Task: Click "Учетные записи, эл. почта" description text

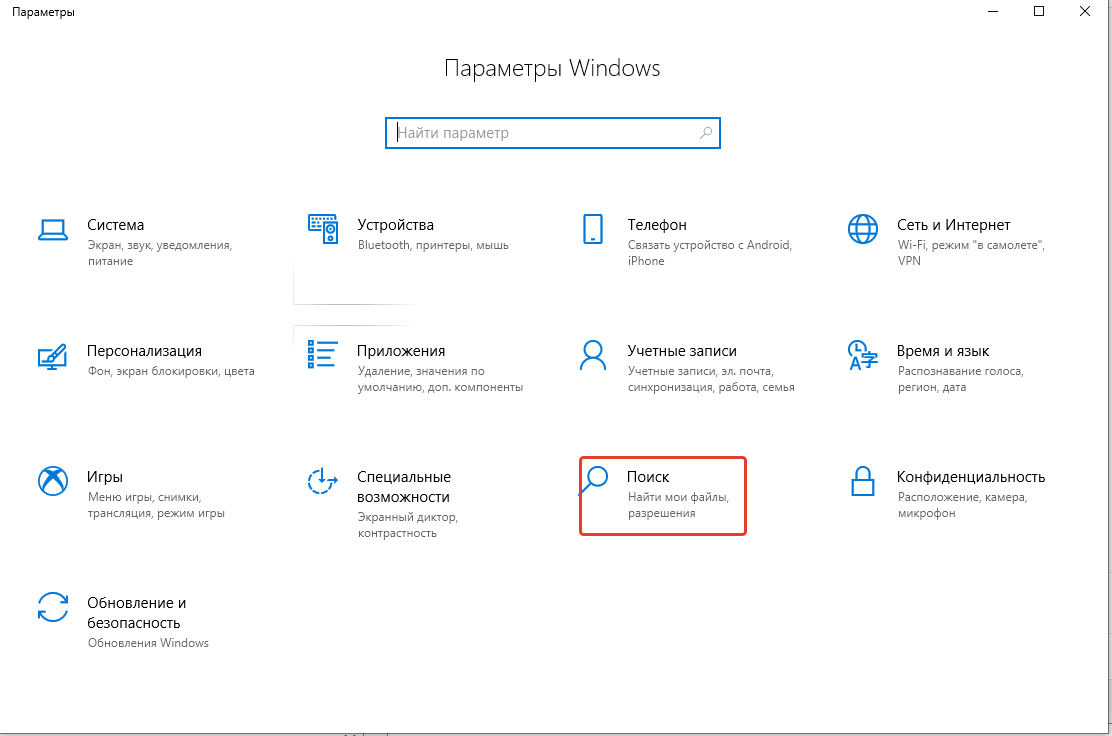Action: [x=711, y=379]
